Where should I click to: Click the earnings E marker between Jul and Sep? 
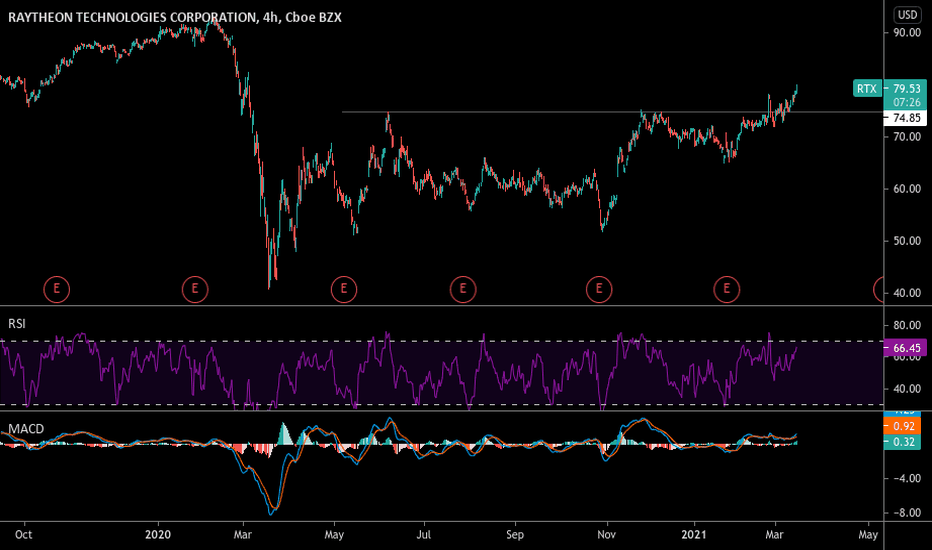463,290
